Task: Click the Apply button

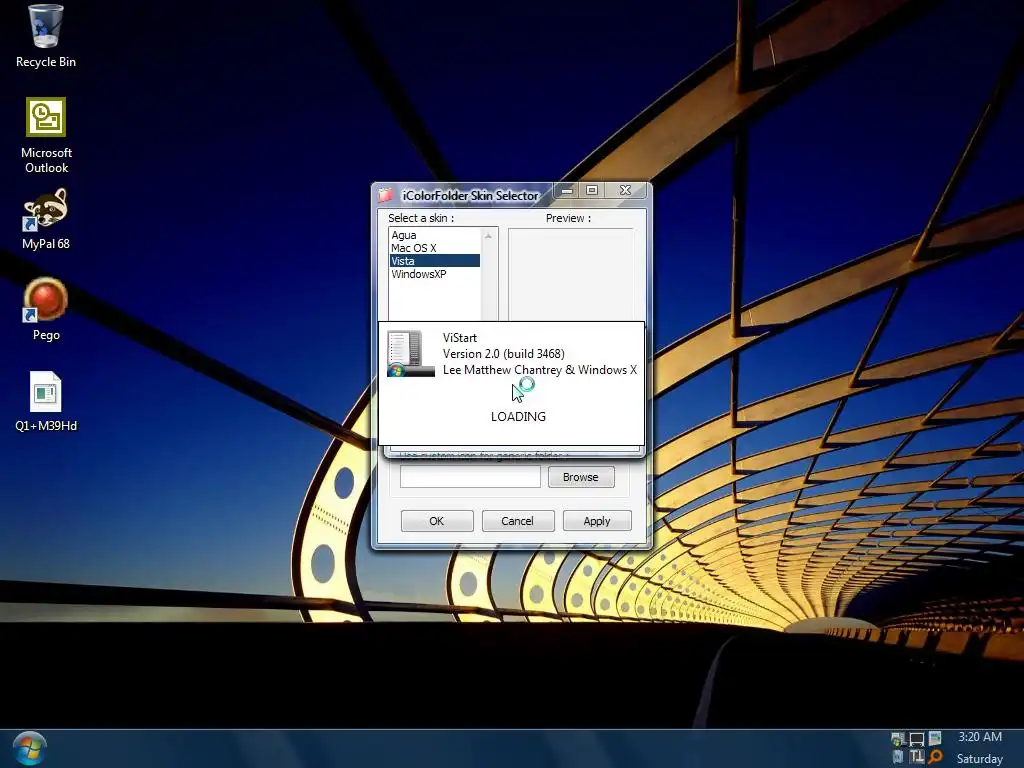Action: click(597, 520)
